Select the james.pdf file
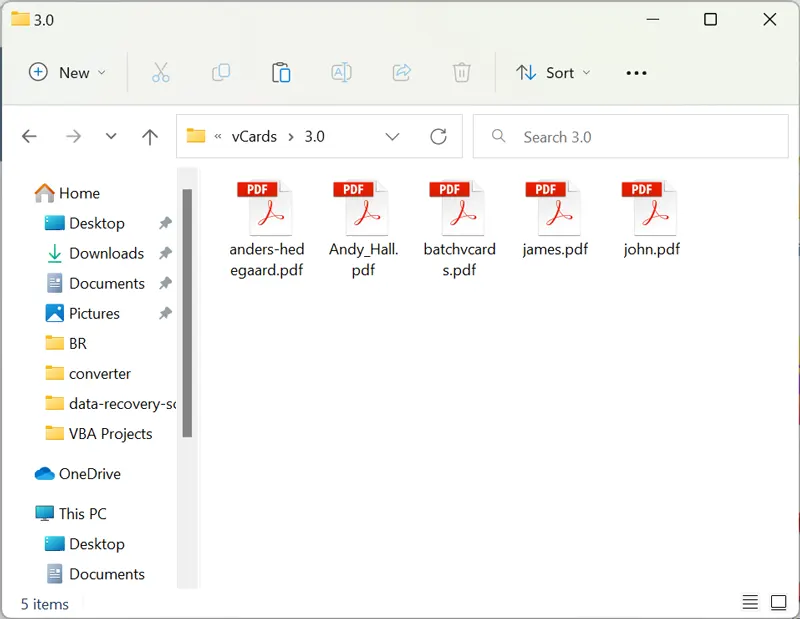Image resolution: width=800 pixels, height=619 pixels. point(555,220)
